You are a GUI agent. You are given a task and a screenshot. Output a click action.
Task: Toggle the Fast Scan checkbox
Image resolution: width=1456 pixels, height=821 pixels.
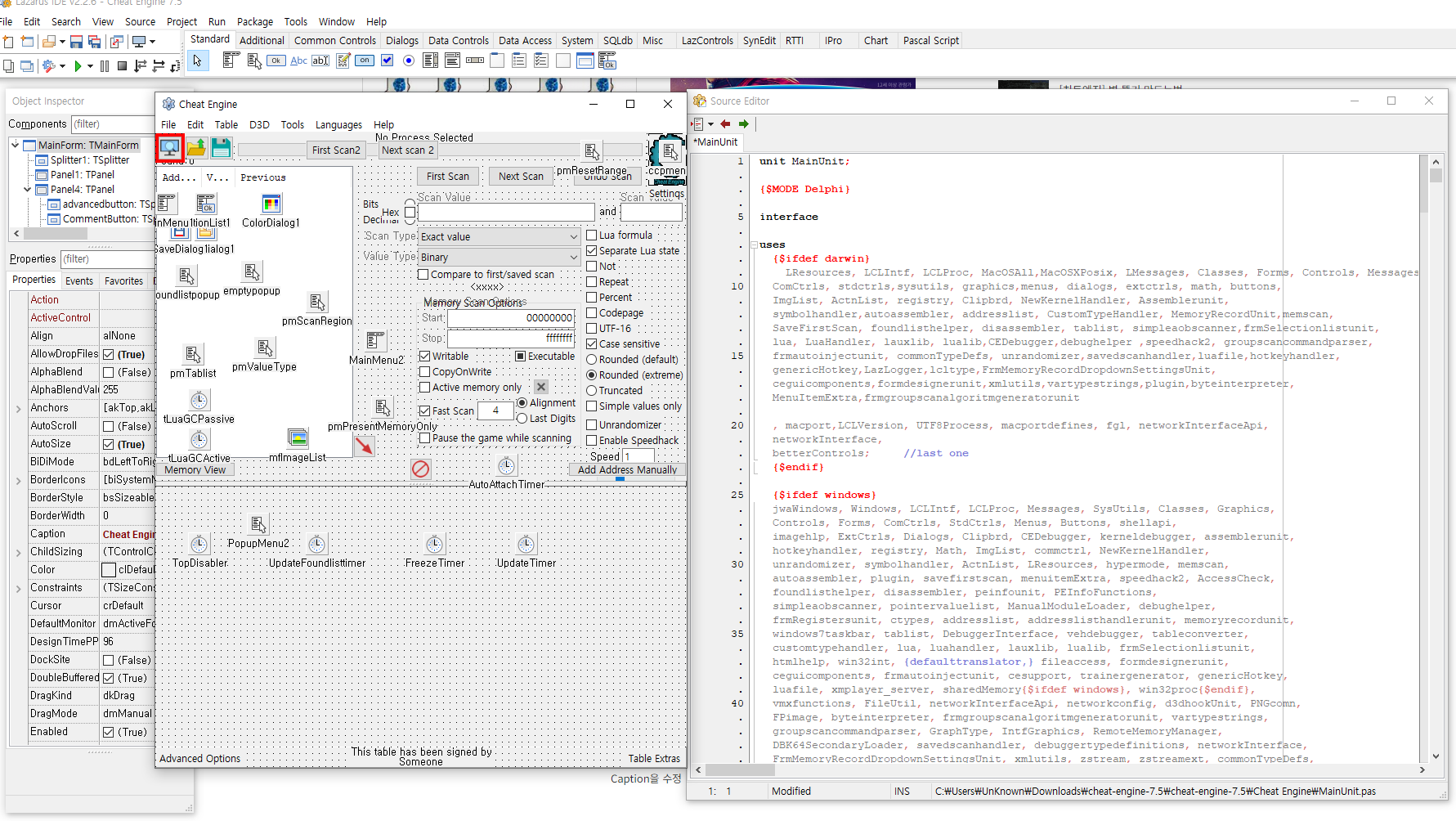click(425, 411)
